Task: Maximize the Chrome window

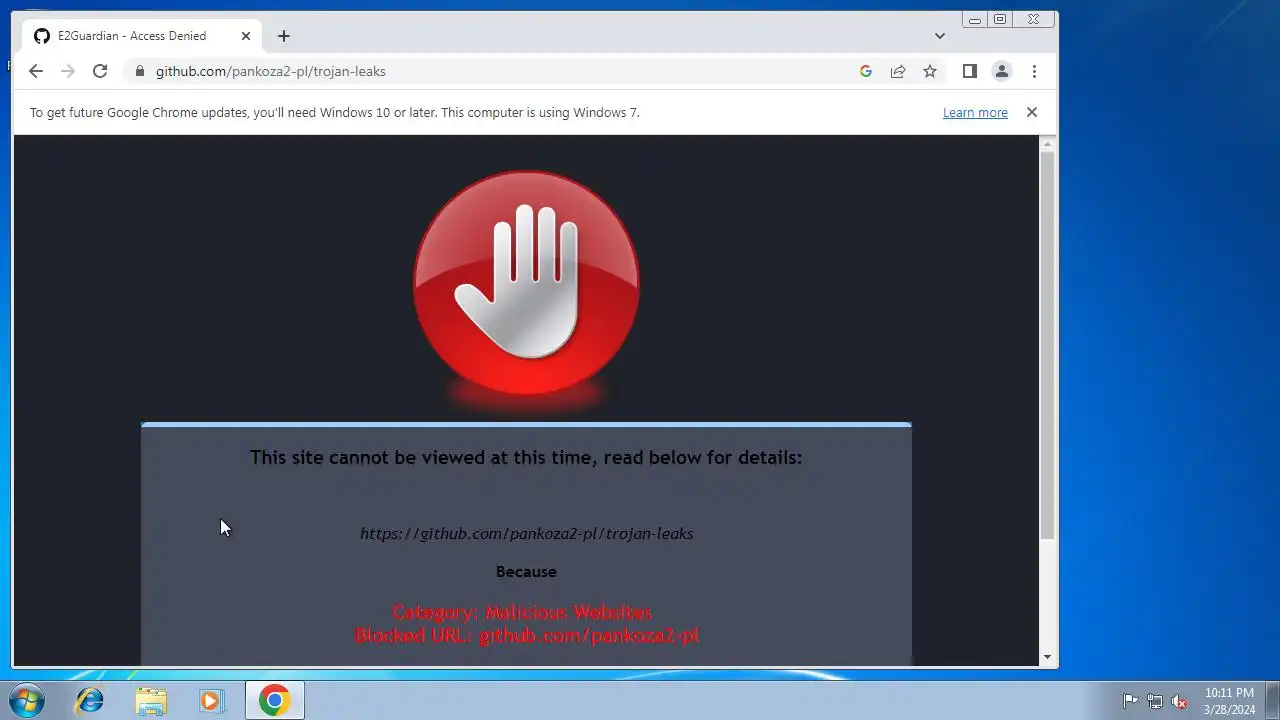Action: 999,19
